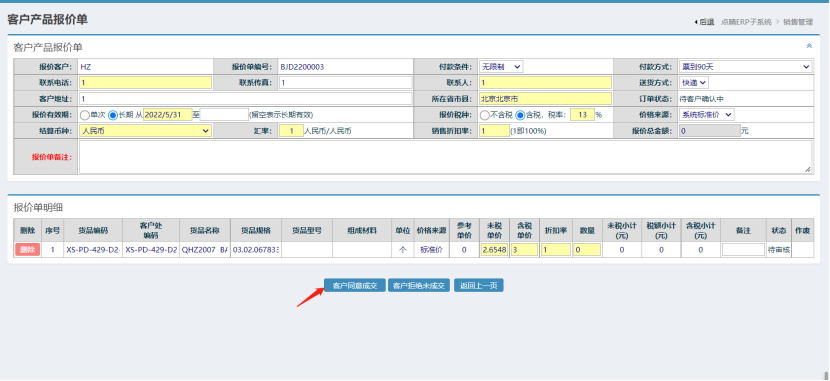This screenshot has width=830, height=381.
Task: Open the 付款方式 票到90天 dropdown
Action: point(745,67)
